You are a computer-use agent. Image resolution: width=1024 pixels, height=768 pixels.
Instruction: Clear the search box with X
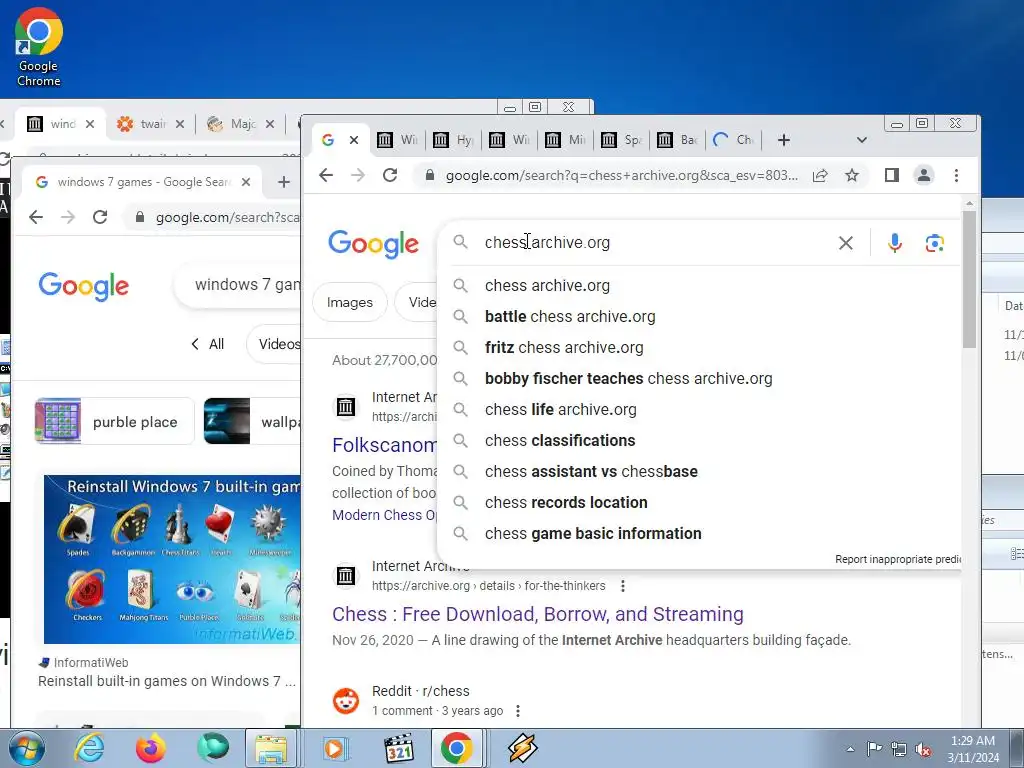[x=846, y=243]
